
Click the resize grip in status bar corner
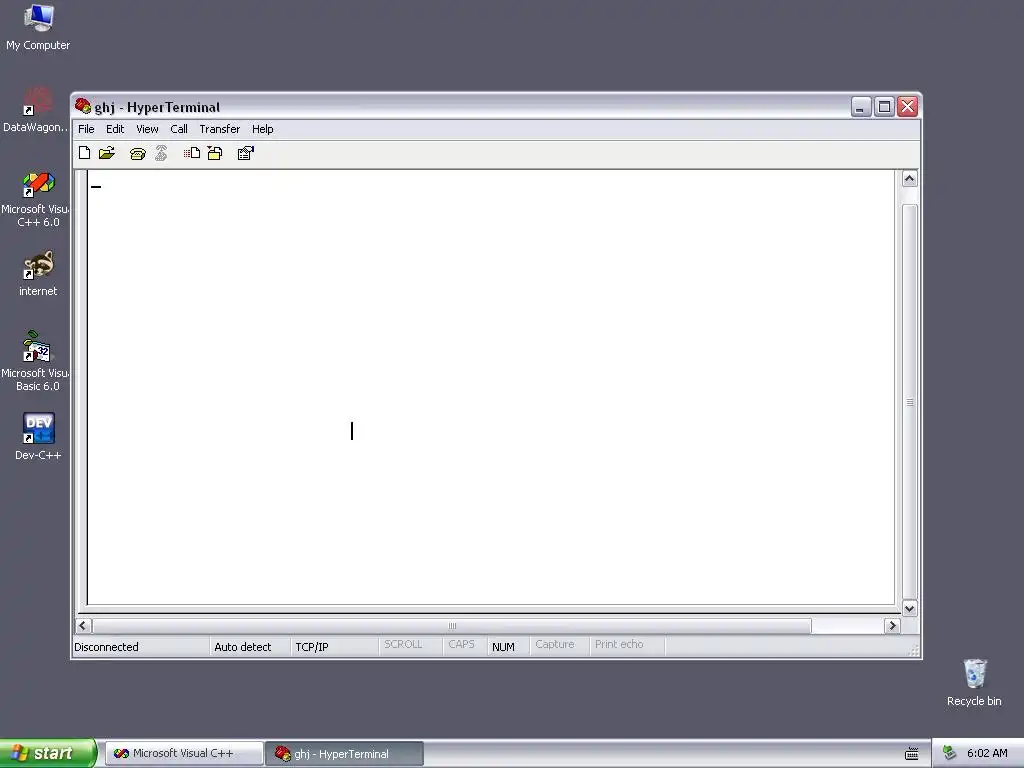[x=914, y=650]
